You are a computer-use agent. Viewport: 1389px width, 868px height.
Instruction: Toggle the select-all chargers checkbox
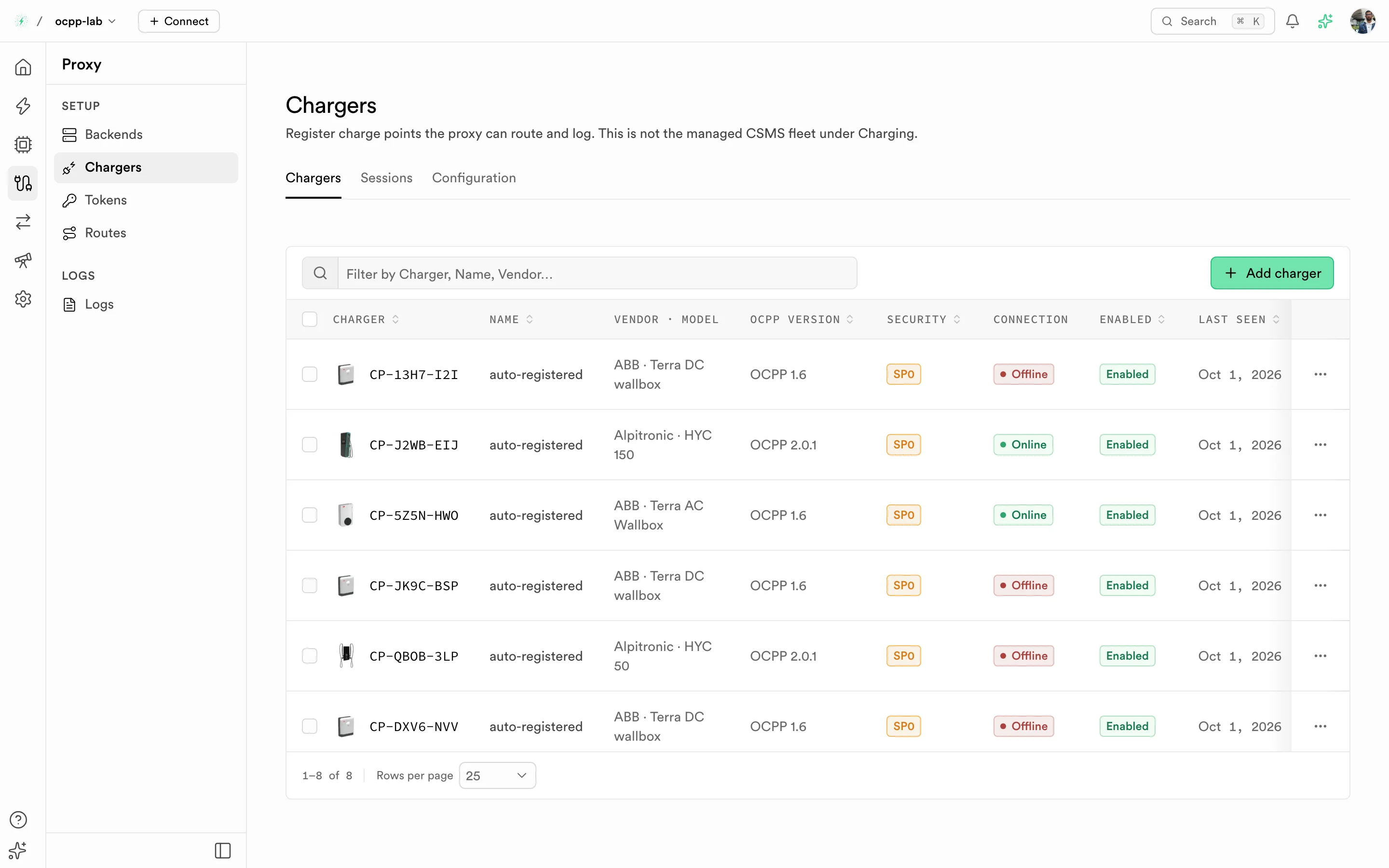[x=310, y=319]
